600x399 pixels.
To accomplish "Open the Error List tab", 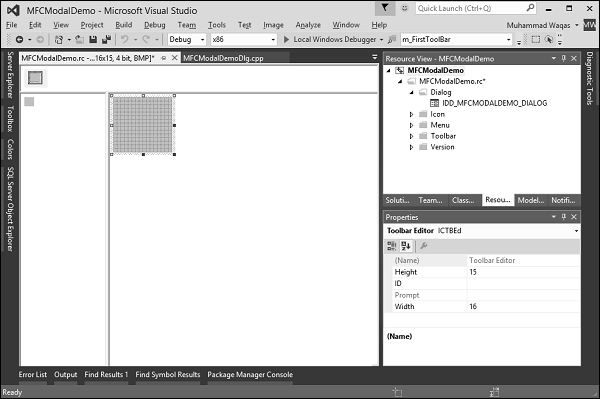I will (x=33, y=375).
